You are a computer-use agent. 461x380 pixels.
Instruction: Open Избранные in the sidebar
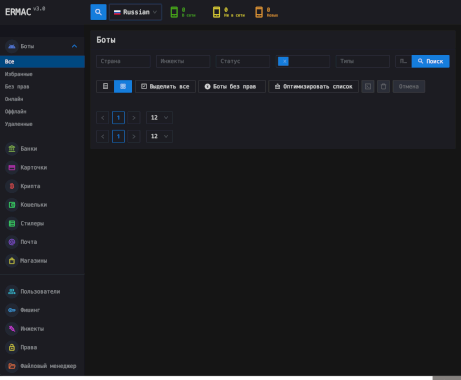pyautogui.click(x=19, y=74)
